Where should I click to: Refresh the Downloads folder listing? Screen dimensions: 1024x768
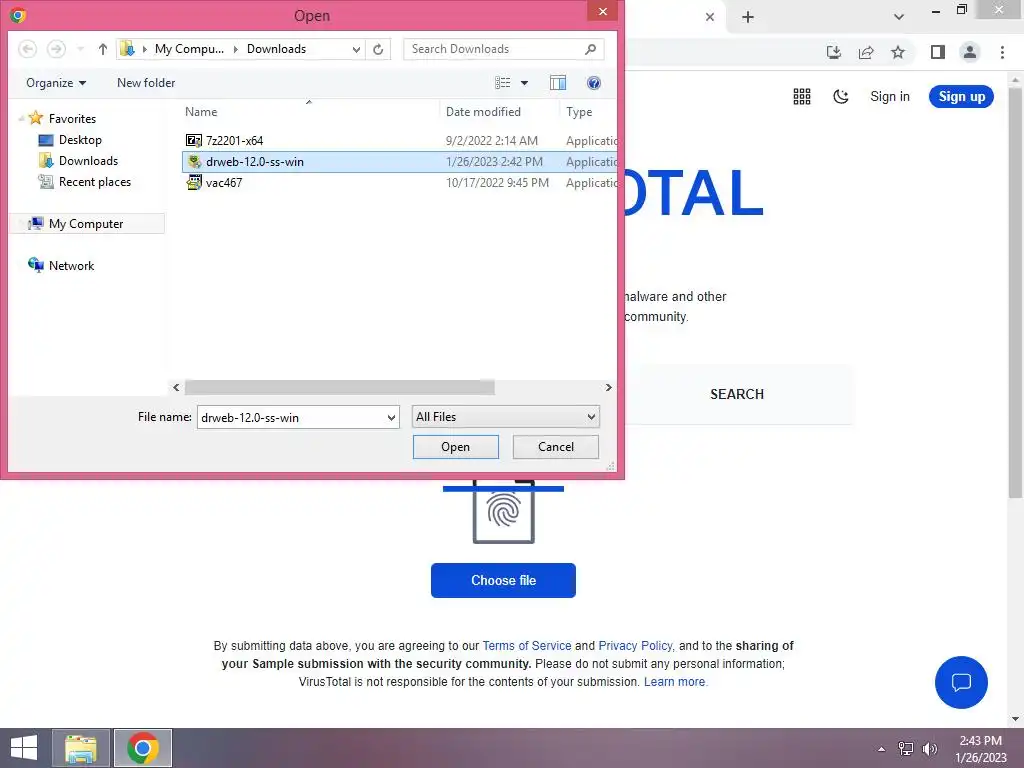tap(378, 49)
